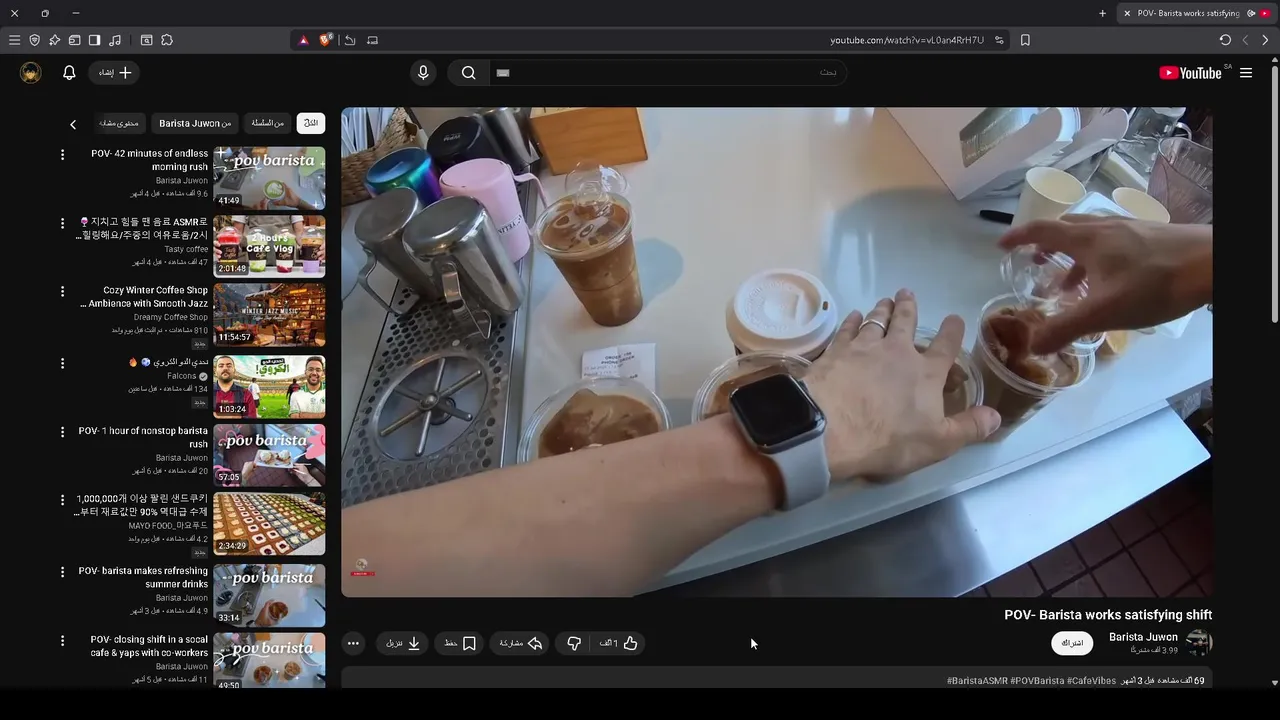Screen dimensions: 1280x720
Task: Open options for 42 minutes endless rush
Action: [x=62, y=155]
